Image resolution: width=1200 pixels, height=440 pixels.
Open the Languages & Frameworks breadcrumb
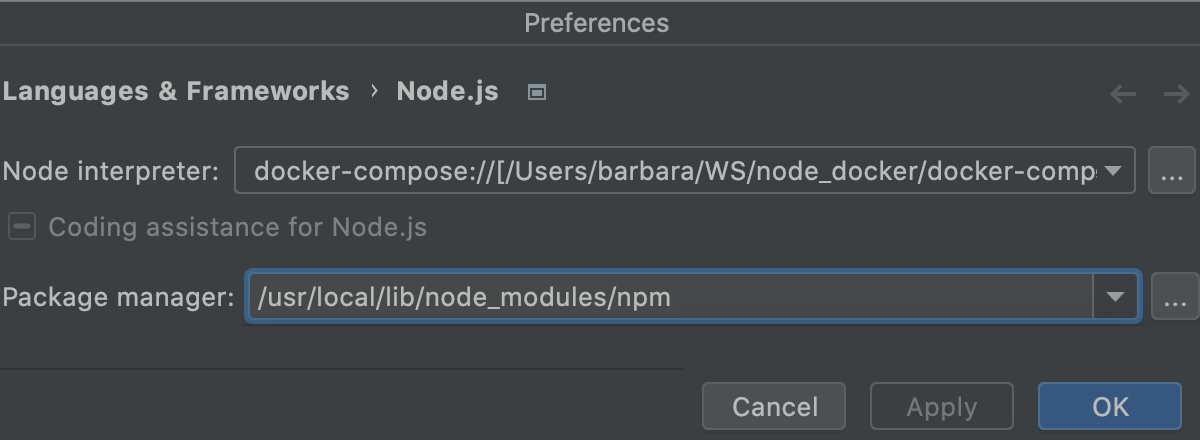176,91
